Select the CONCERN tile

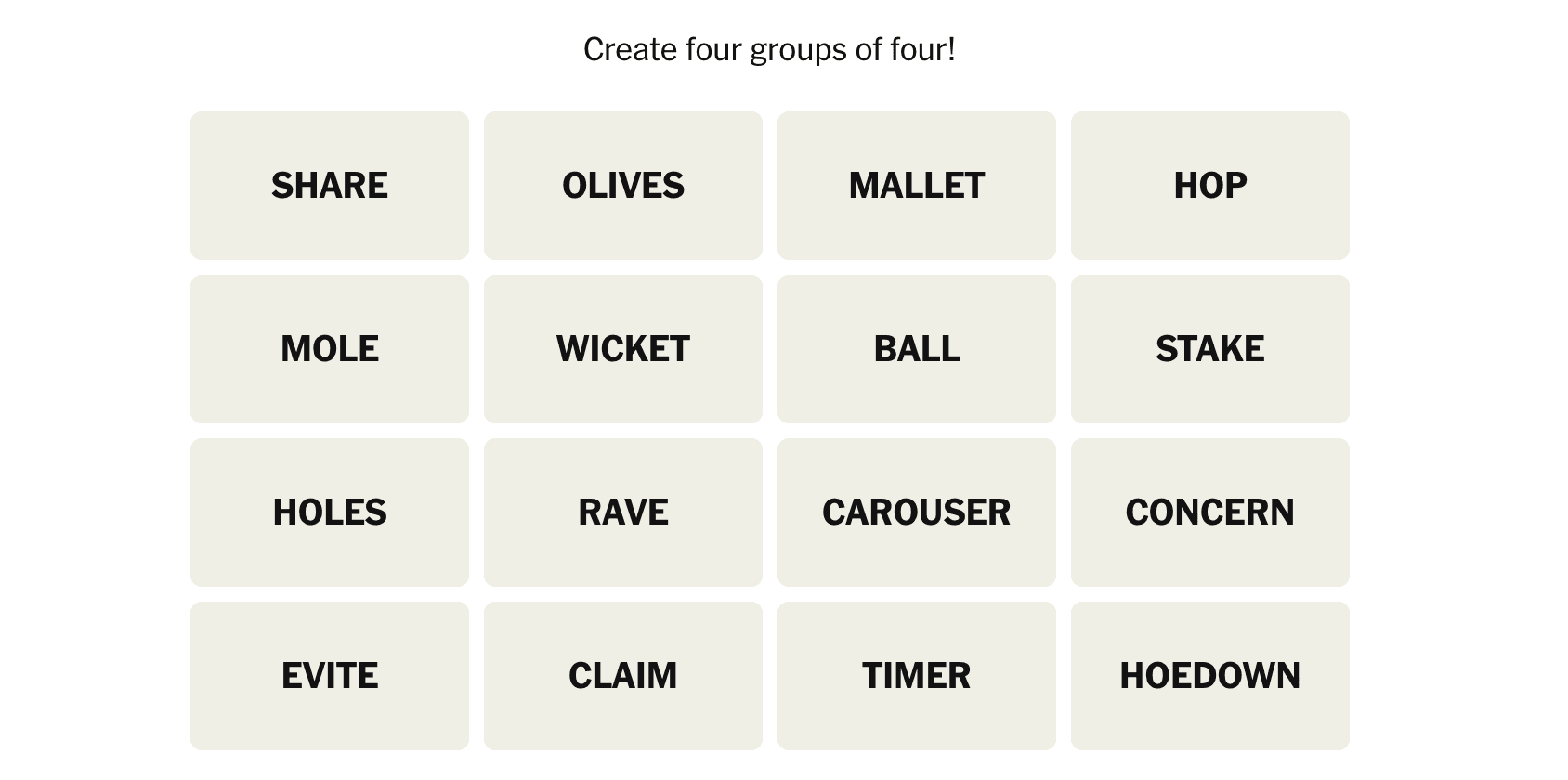(x=1209, y=513)
